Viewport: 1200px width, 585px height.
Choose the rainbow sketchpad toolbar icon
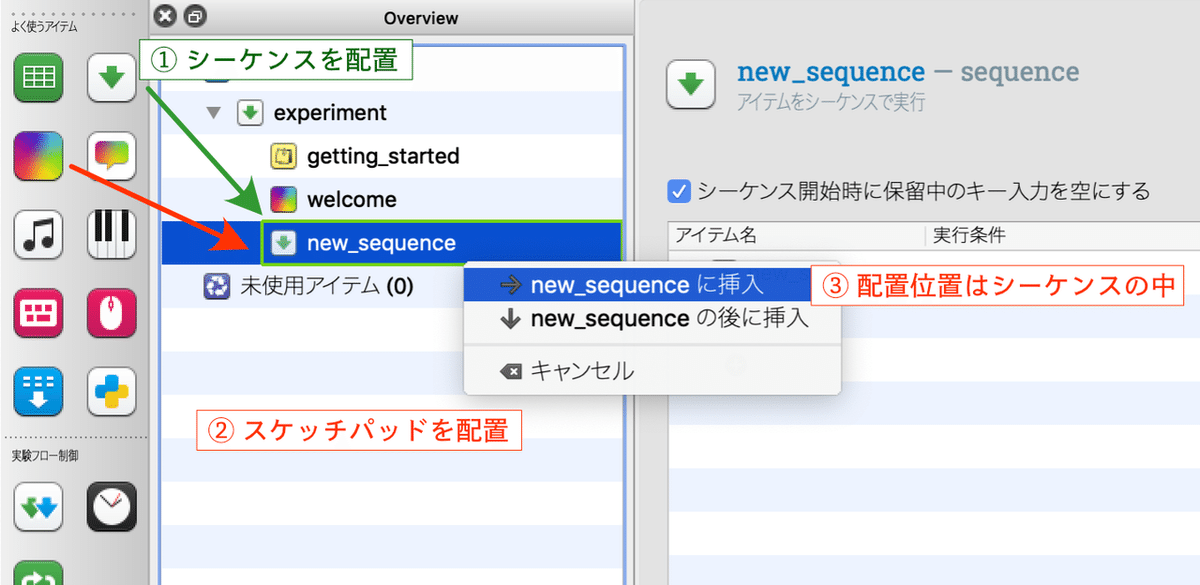click(39, 156)
